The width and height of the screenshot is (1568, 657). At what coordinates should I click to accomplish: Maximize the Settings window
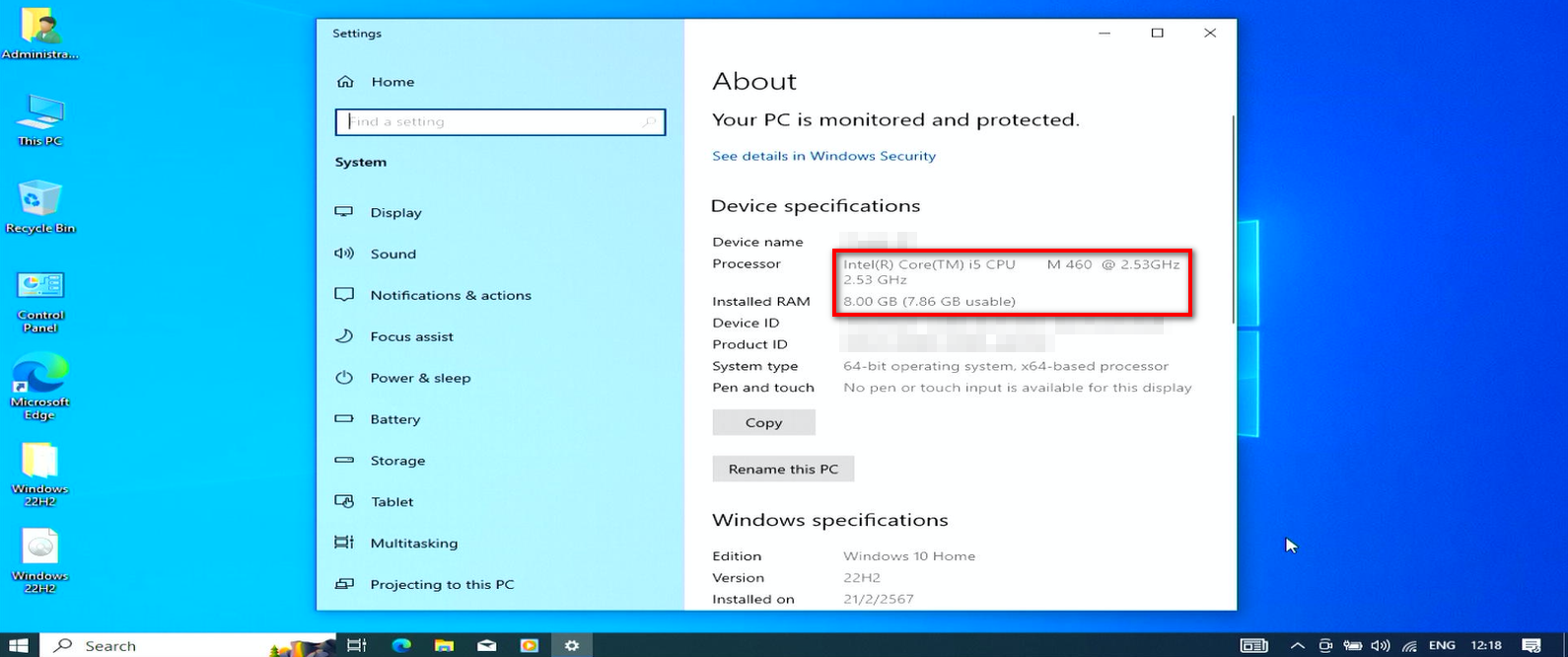coord(1157,33)
